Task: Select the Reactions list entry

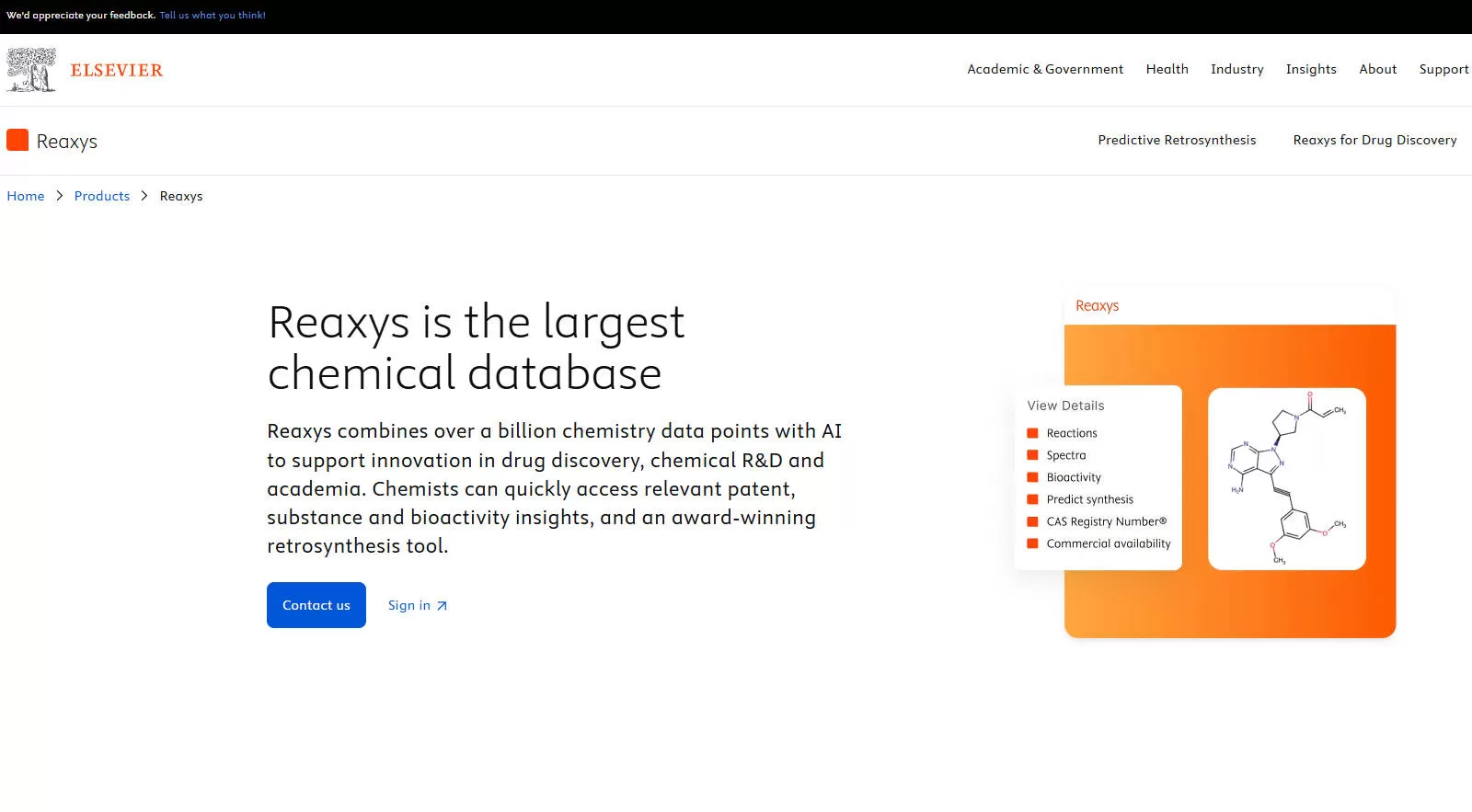Action: (1072, 433)
